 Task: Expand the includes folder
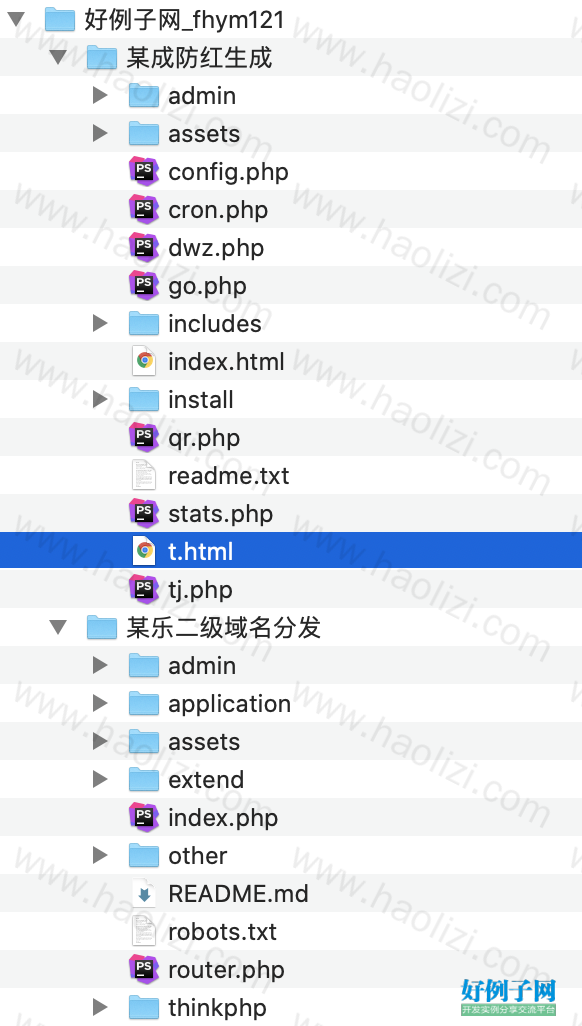click(100, 323)
